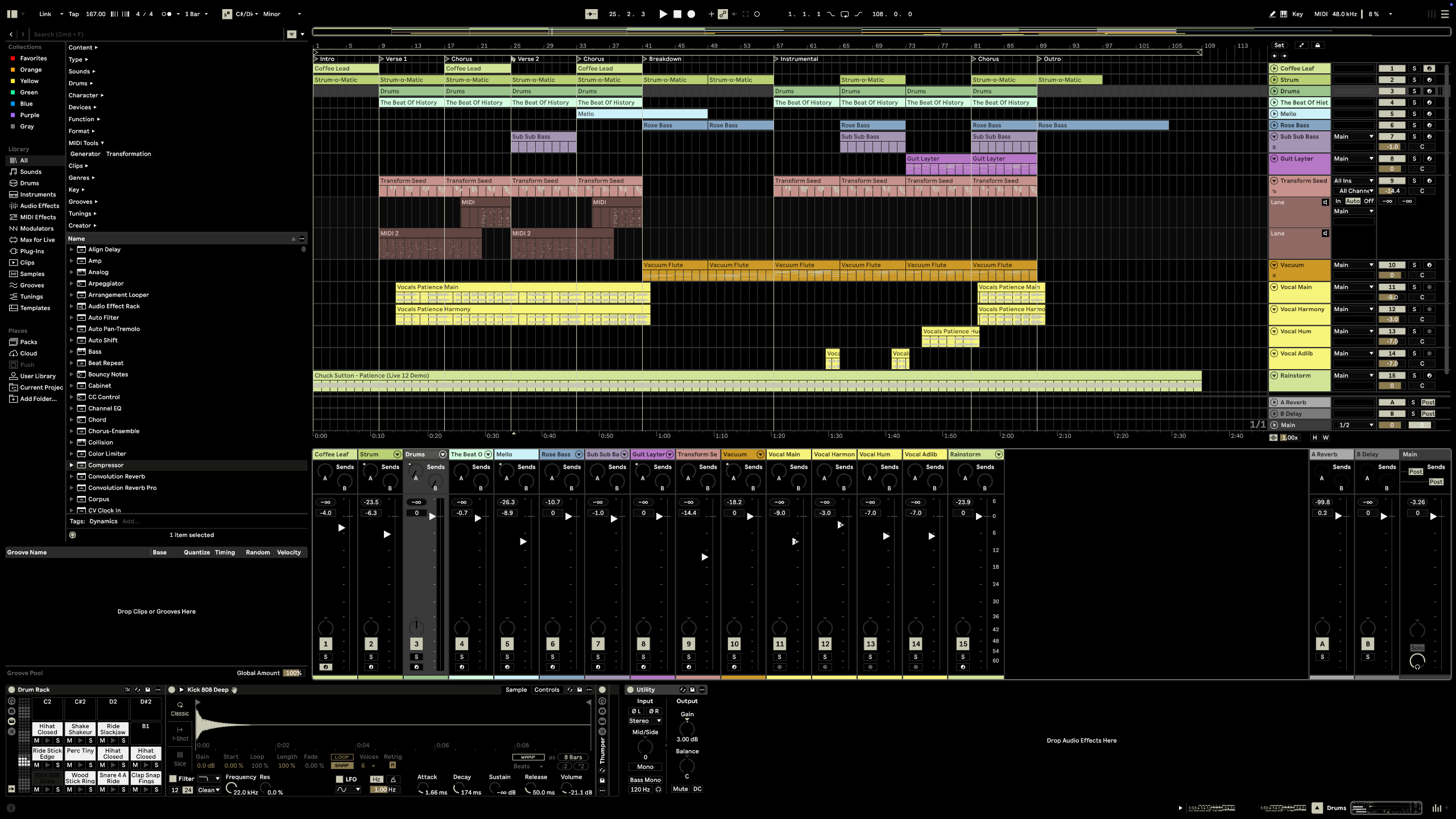1456x819 pixels.
Task: Select the Favorites red color collection
Action: coord(33,58)
